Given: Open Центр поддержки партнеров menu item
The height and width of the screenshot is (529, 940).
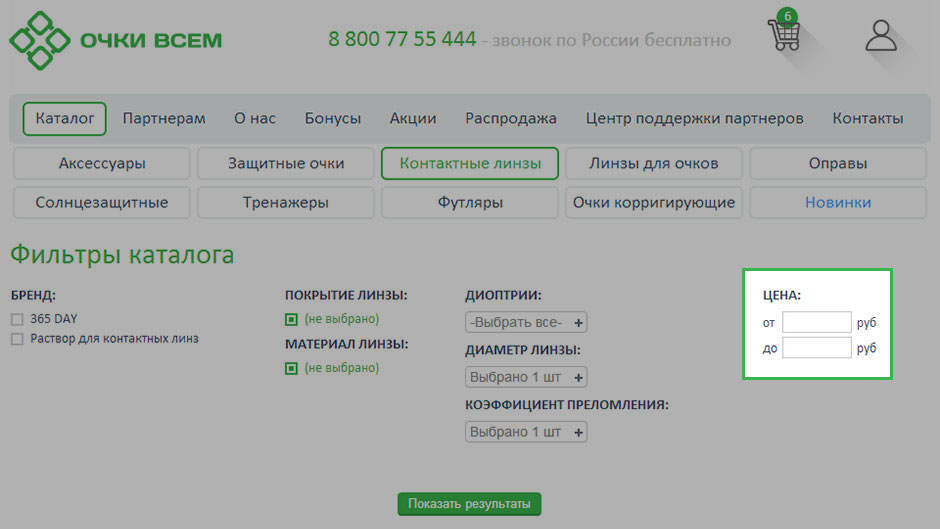Looking at the screenshot, I should pos(694,118).
